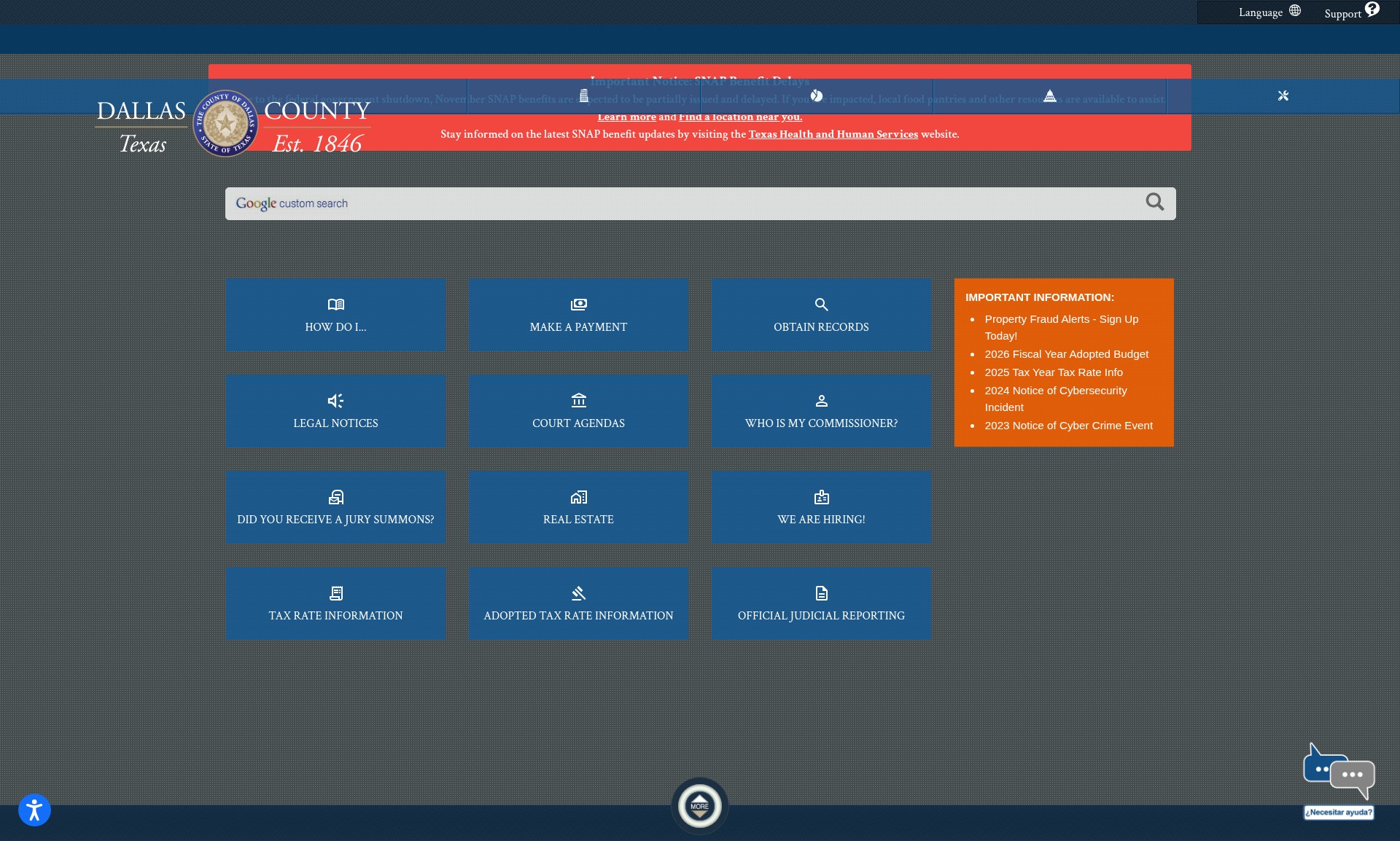Viewport: 1400px width, 841px height.
Task: Click the tools wrench icon in navigation bar
Action: pos(1283,95)
